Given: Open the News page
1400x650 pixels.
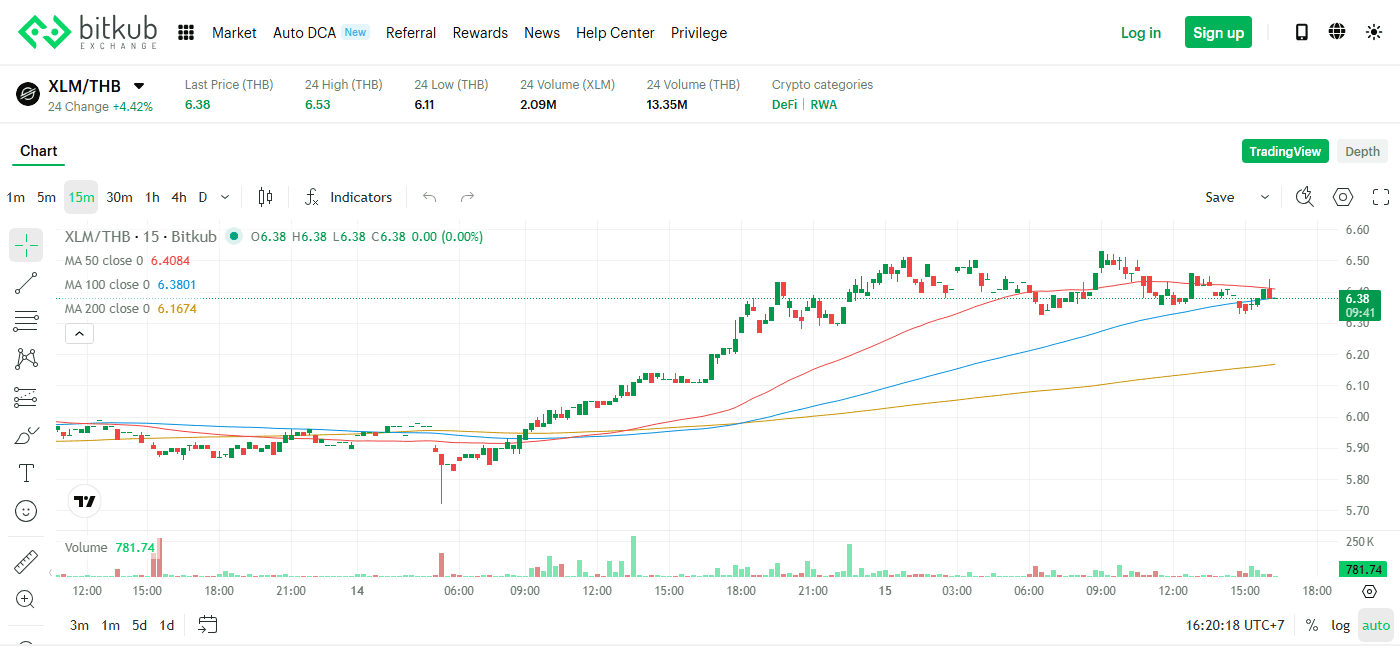Looking at the screenshot, I should [x=542, y=33].
